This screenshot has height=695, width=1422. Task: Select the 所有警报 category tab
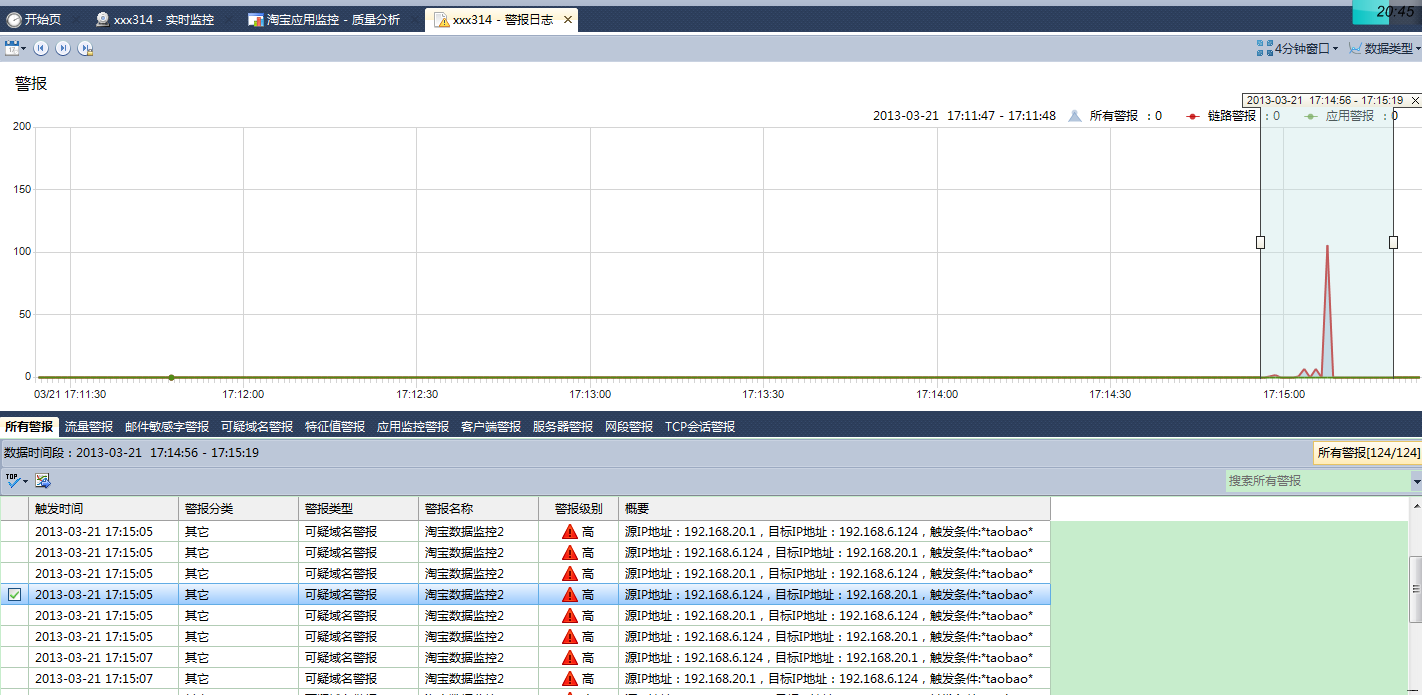click(30, 427)
